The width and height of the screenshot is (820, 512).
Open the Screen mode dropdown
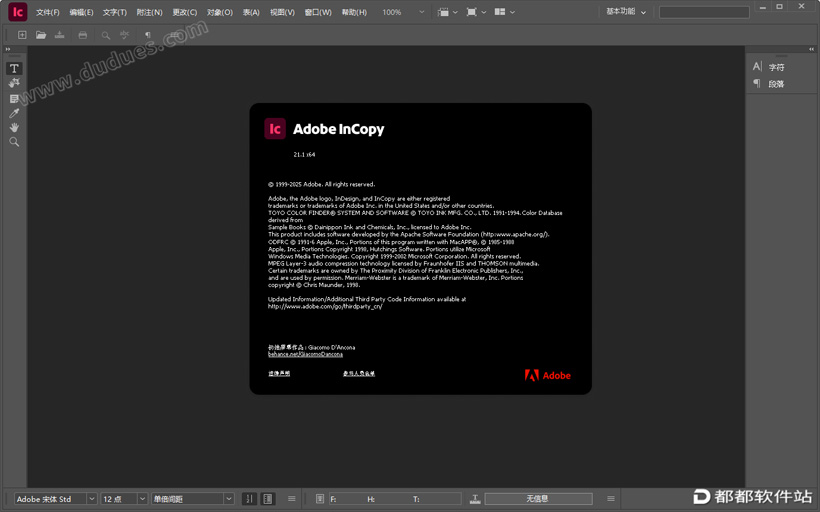476,12
